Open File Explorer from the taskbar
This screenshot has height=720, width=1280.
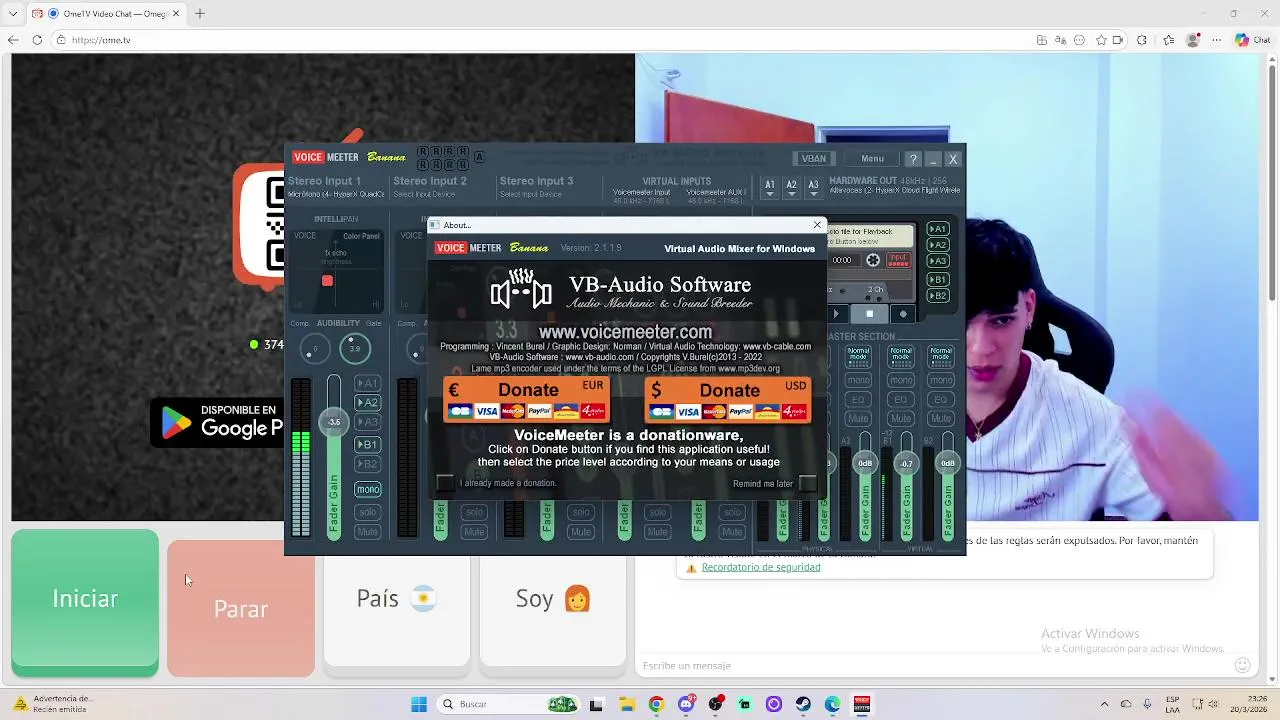(627, 705)
